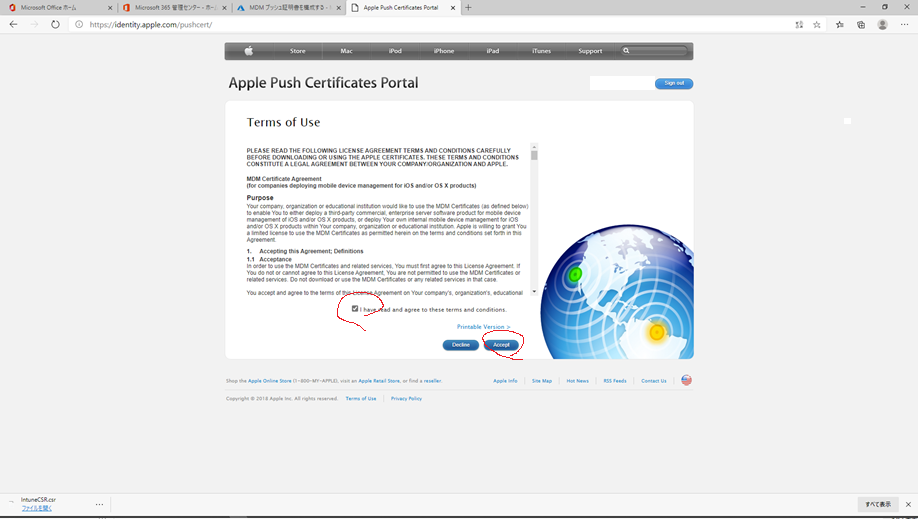Close the Microsoft 365 管理センター tab

[224, 8]
